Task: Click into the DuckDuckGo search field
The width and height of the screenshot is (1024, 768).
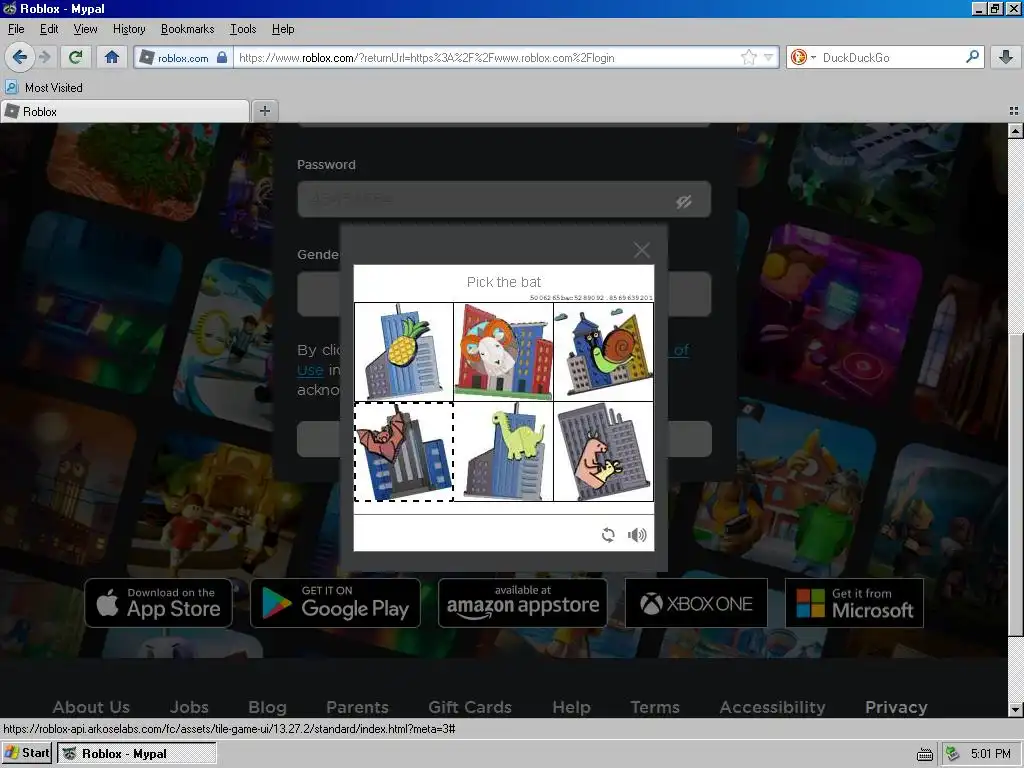Action: tap(891, 57)
